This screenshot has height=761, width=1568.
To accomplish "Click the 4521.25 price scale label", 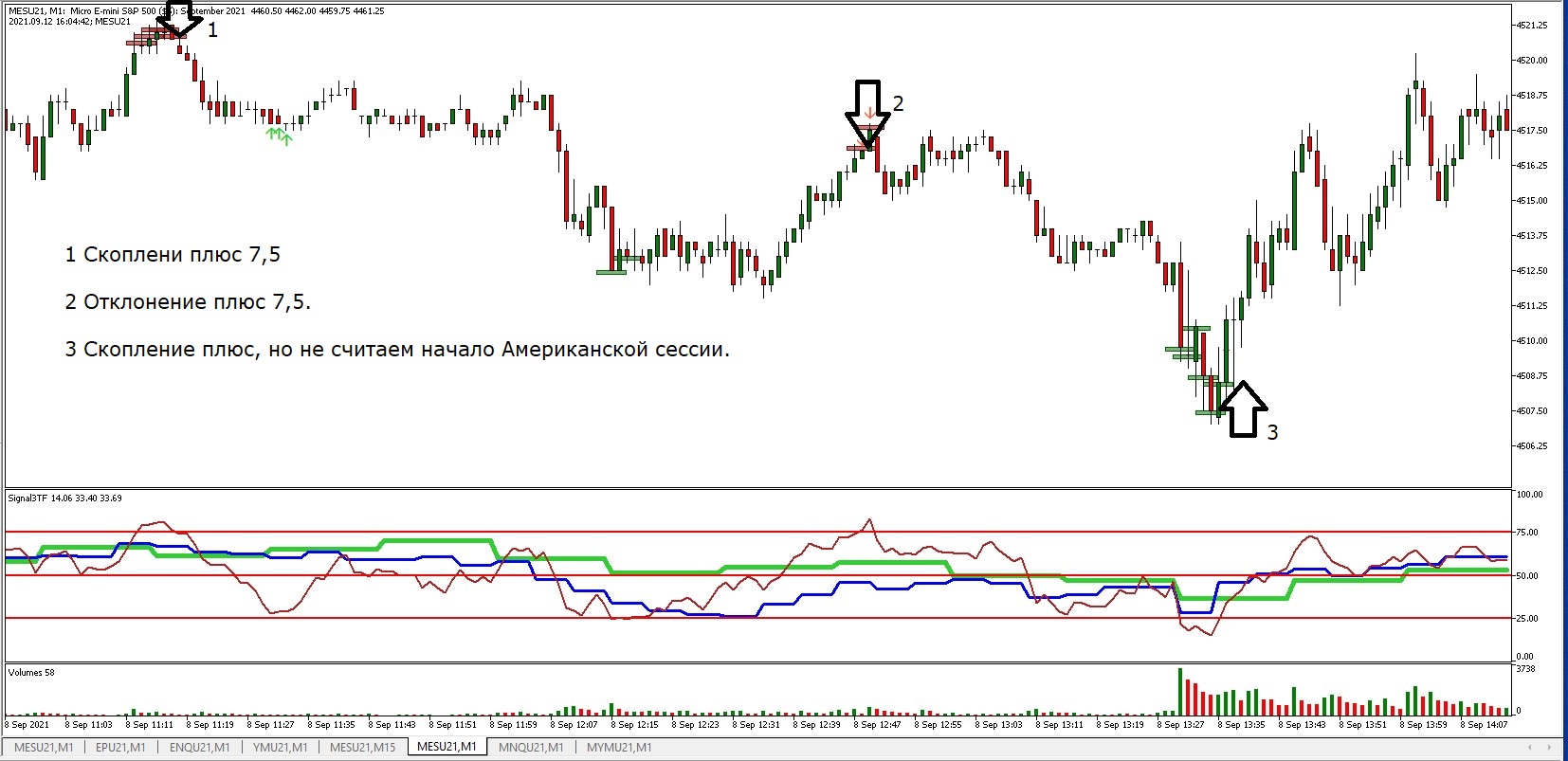I will click(x=1532, y=26).
